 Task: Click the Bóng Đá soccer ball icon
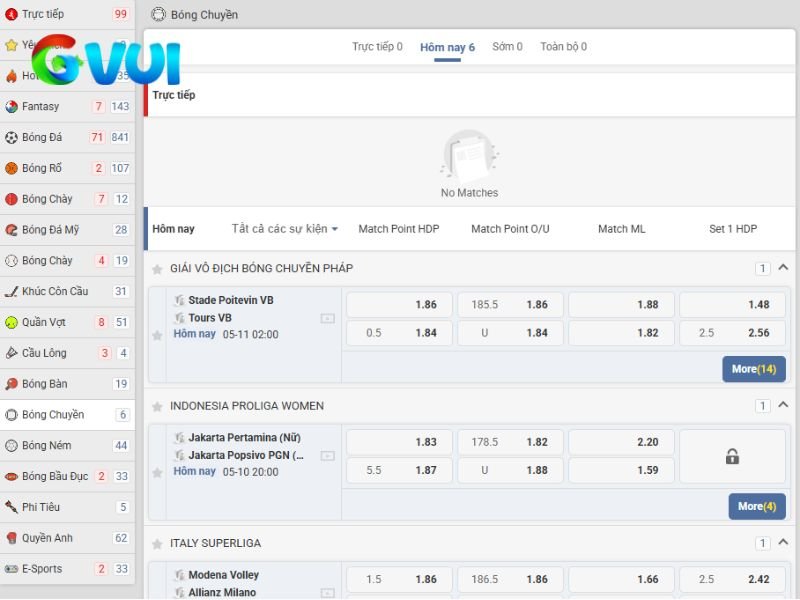tap(12, 137)
